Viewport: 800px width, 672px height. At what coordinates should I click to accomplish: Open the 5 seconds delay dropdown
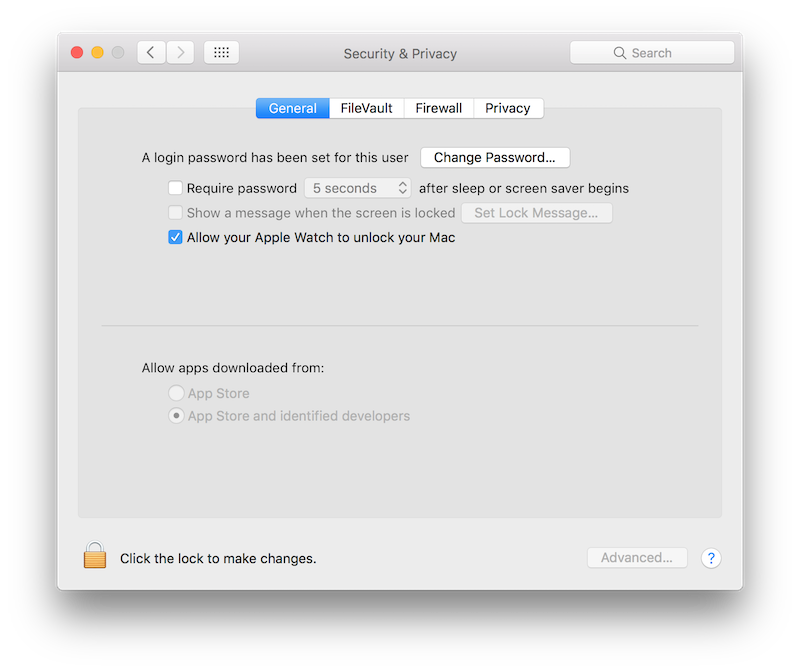358,188
